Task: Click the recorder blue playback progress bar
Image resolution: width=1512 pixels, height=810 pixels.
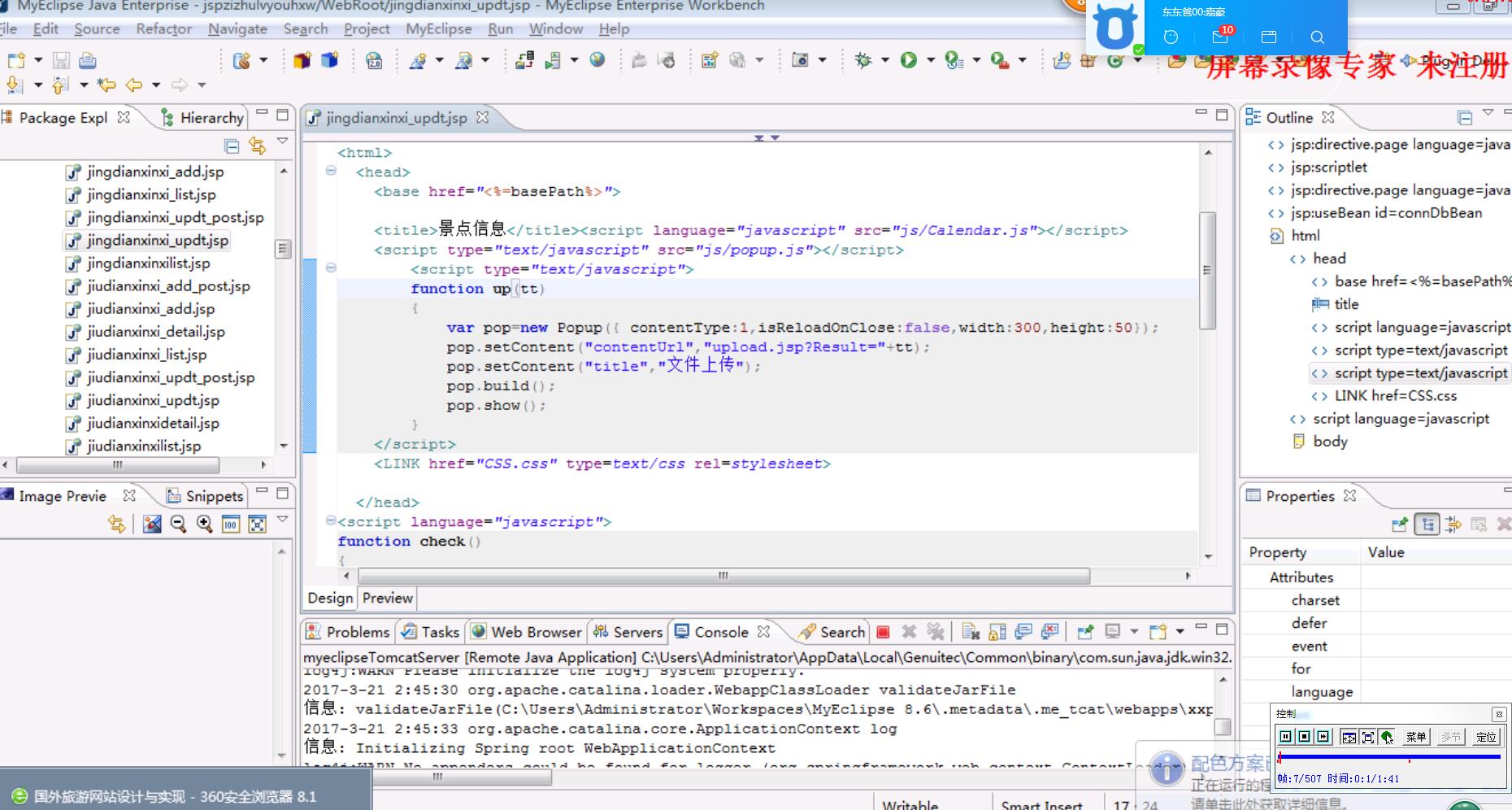Action: [x=1389, y=757]
